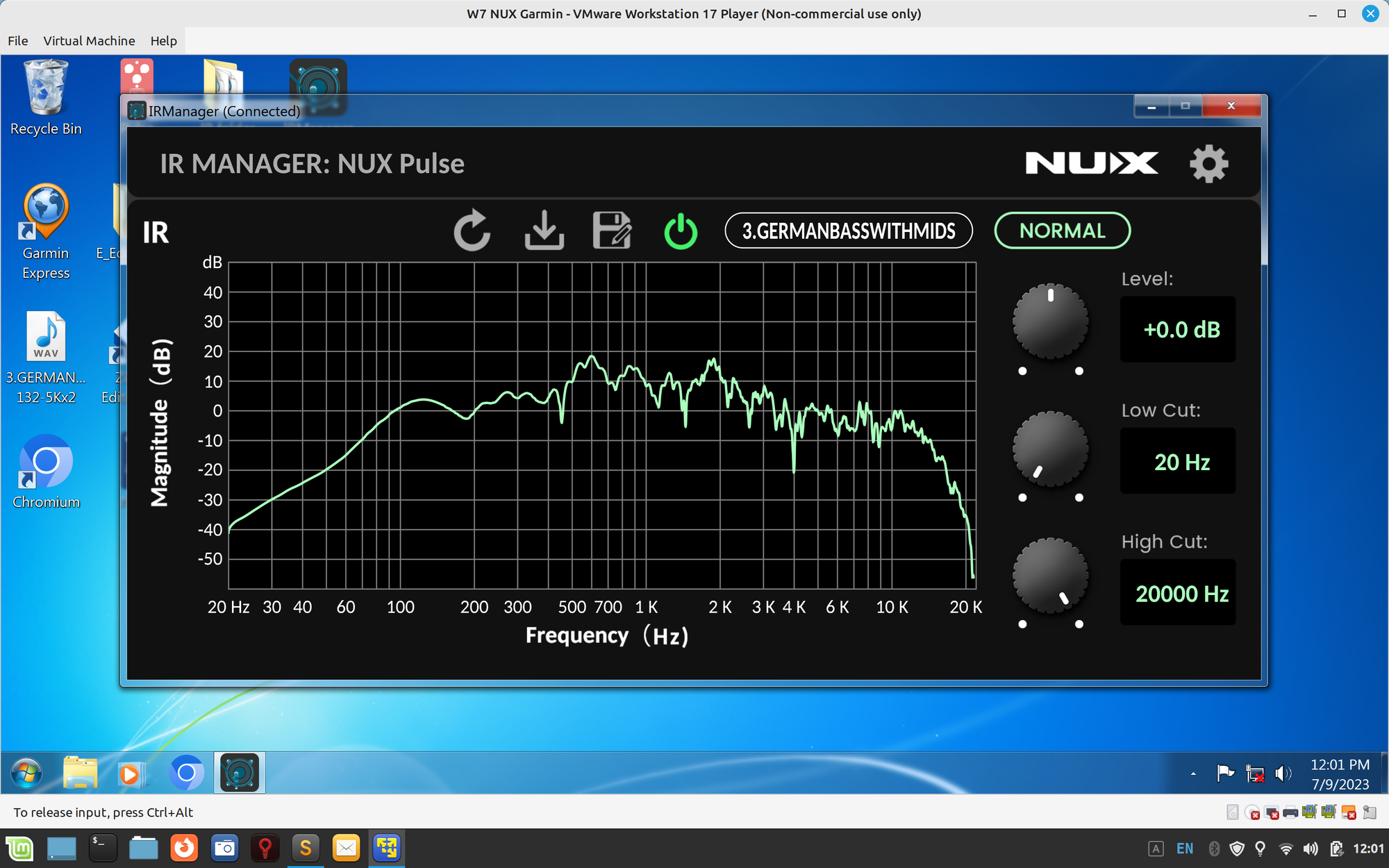Image resolution: width=1389 pixels, height=868 pixels.
Task: Close the IRManager window
Action: pyautogui.click(x=1231, y=106)
